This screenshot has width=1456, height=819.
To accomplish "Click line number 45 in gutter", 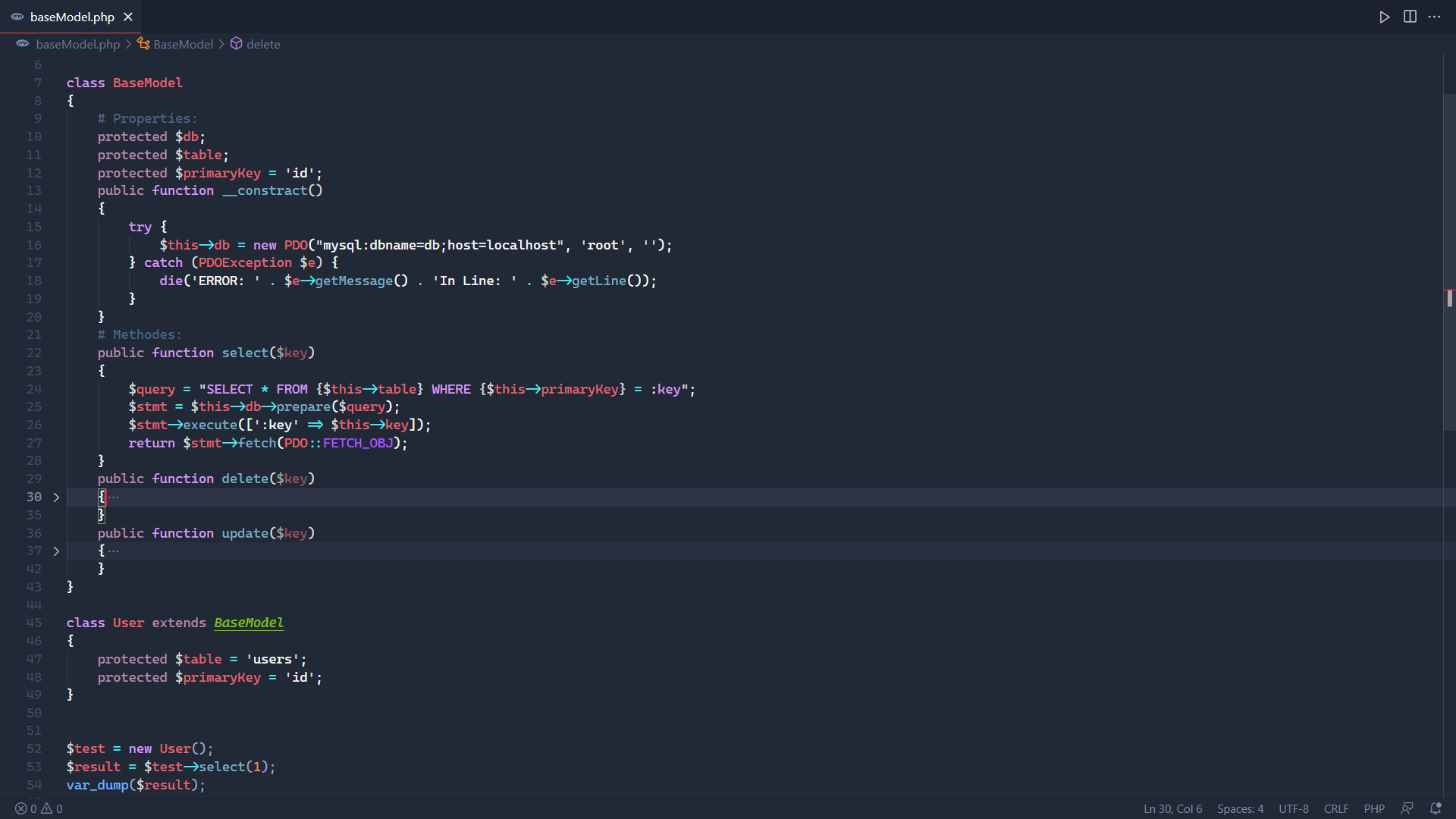I will (34, 623).
